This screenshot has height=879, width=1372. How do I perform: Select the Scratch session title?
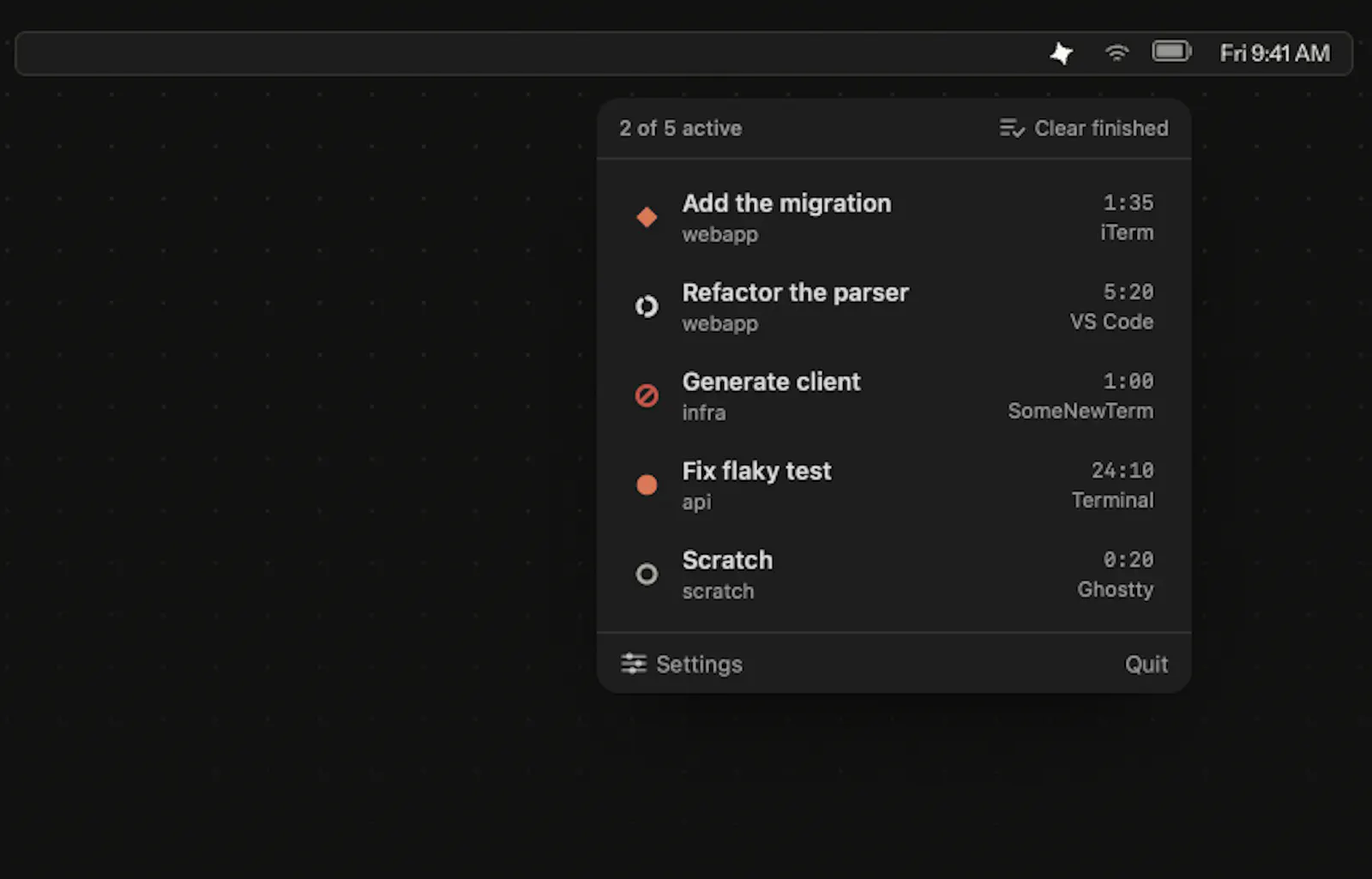(727, 560)
